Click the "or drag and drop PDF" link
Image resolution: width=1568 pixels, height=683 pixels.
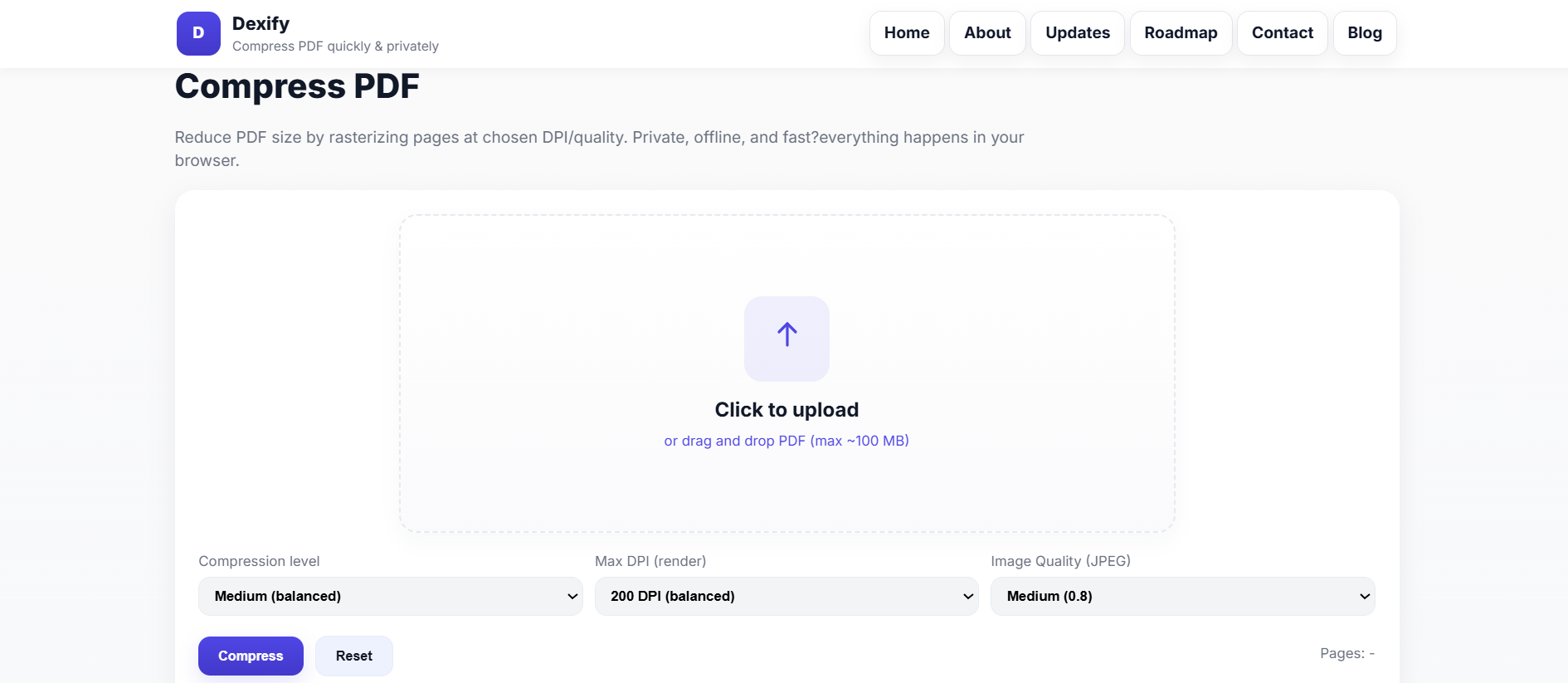click(x=786, y=441)
